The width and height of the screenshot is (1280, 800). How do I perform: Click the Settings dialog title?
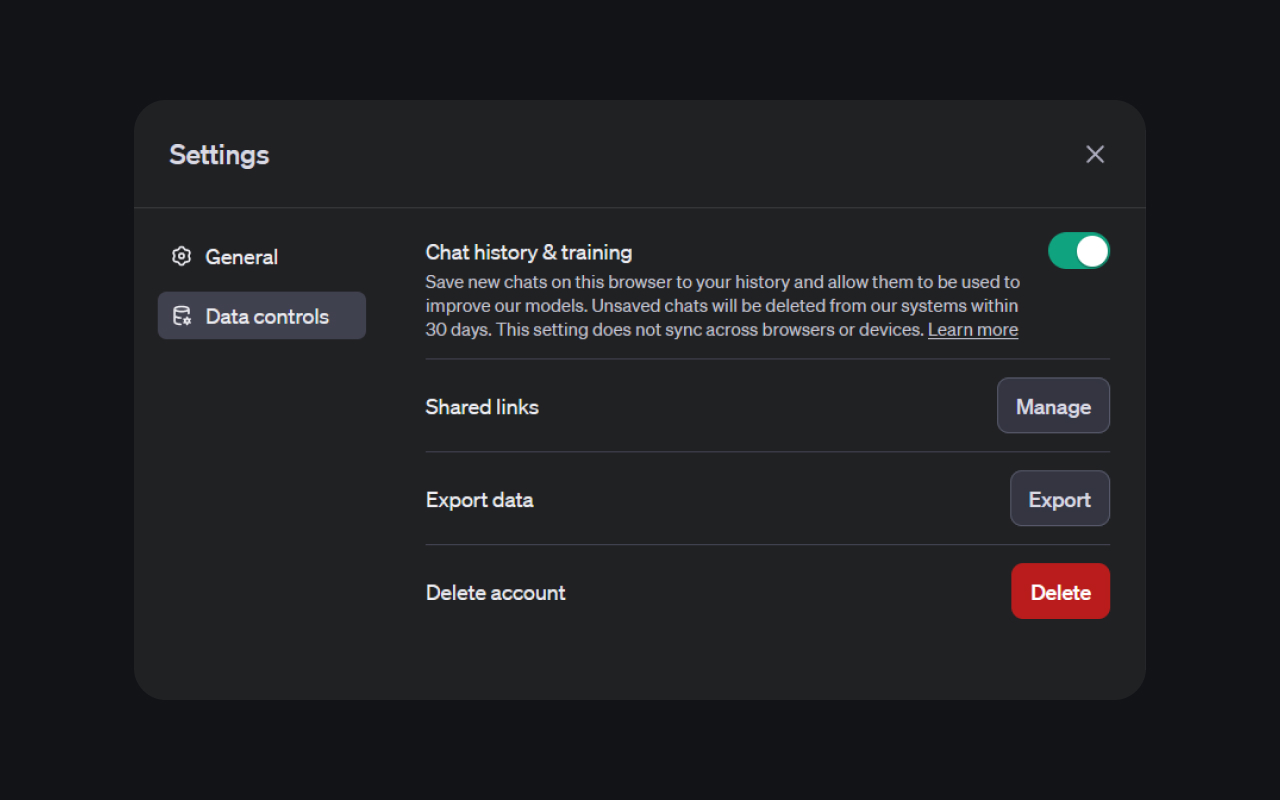point(218,154)
